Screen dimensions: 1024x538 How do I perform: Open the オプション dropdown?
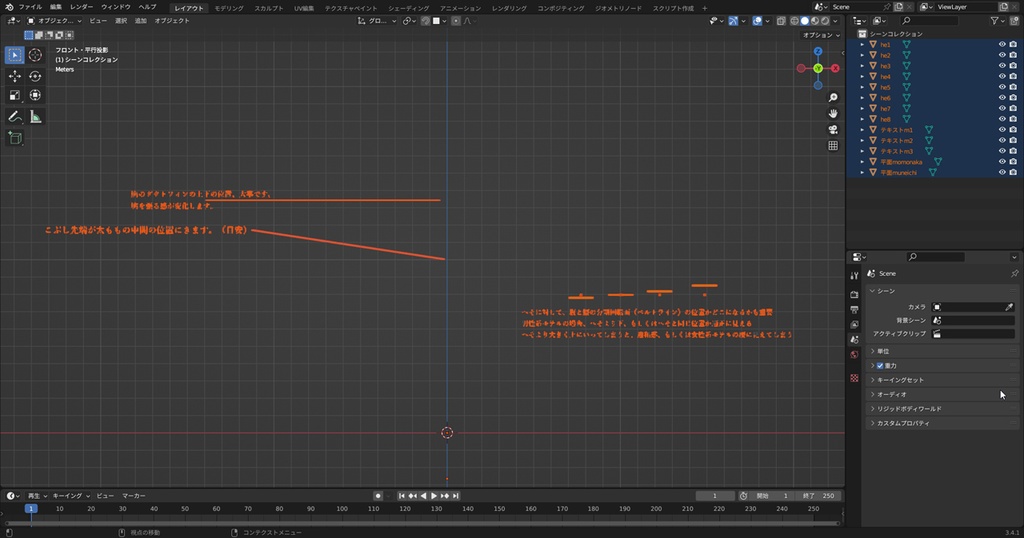(x=821, y=35)
